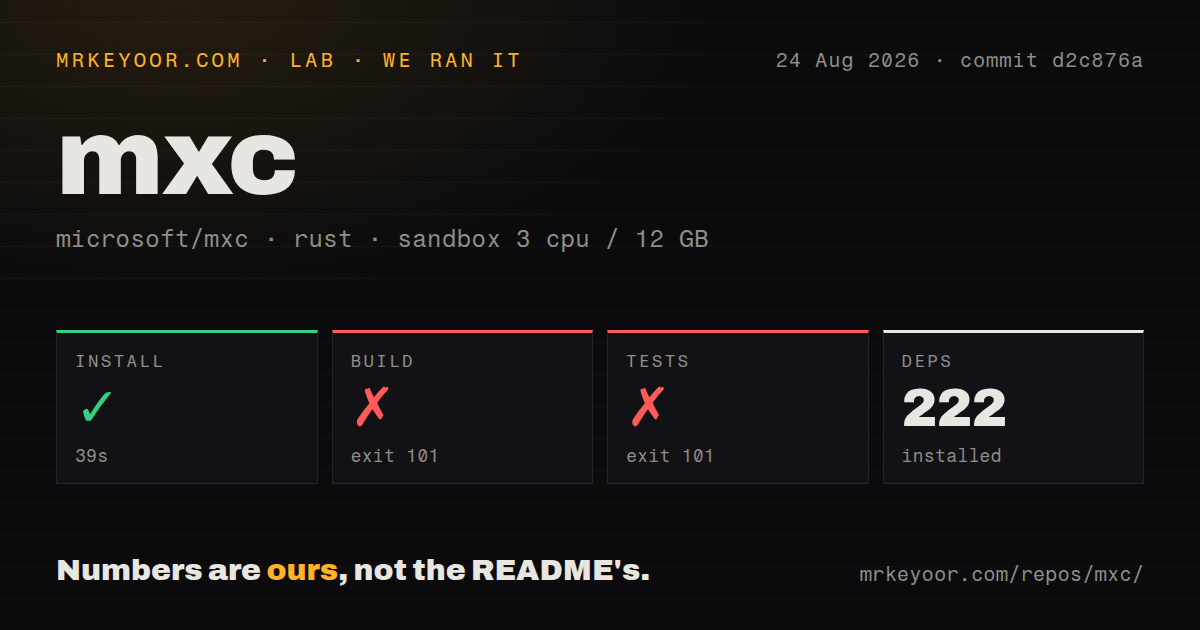Screen dimensions: 1200x630
Task: Select the DEPS status card
Action: coord(1013,407)
